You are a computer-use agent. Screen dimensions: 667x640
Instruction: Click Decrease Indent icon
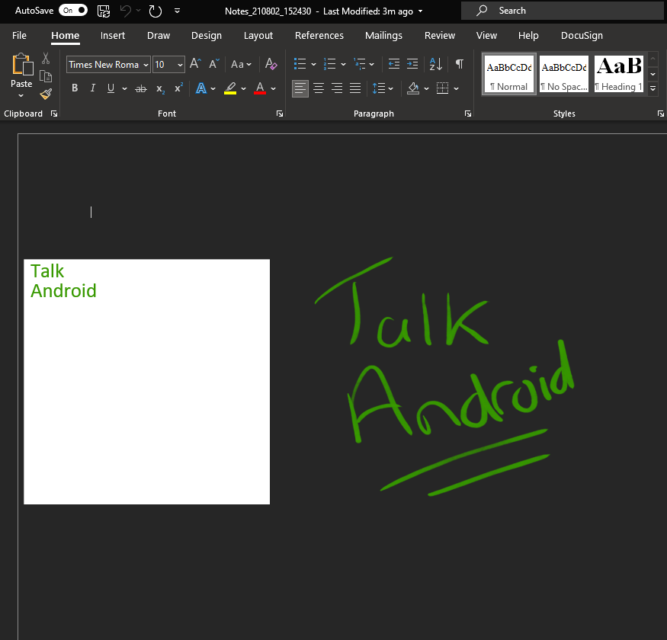tap(394, 64)
